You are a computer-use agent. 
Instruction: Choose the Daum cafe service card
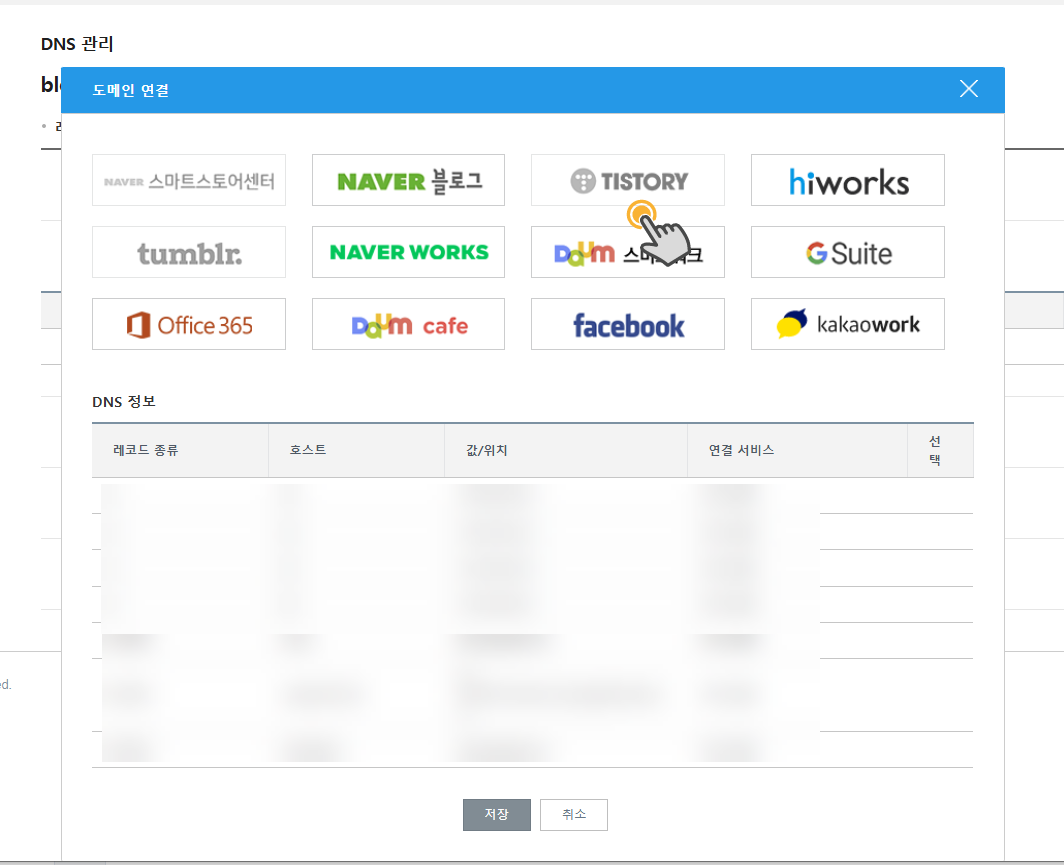tap(408, 324)
